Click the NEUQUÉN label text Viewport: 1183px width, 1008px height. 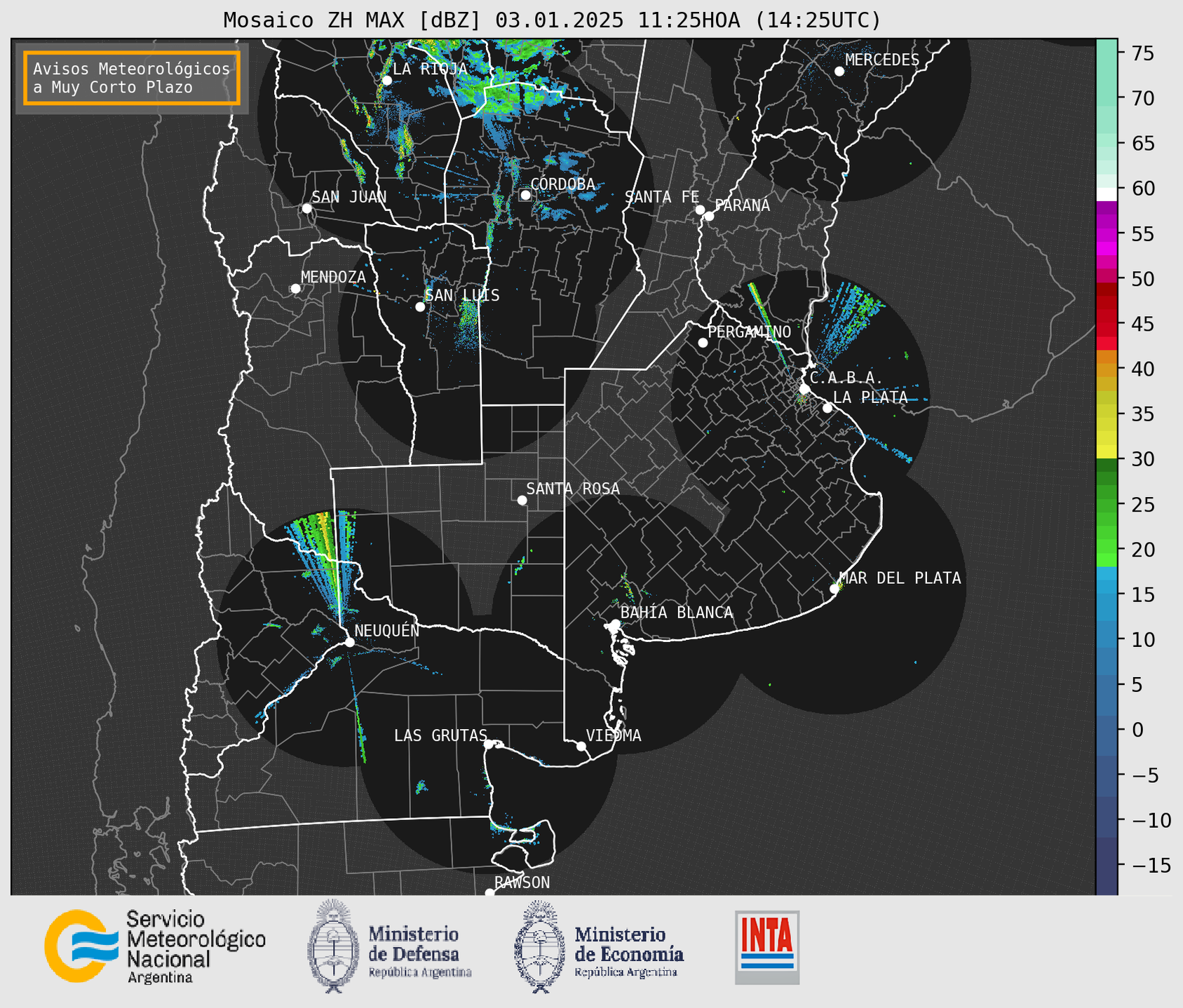pyautogui.click(x=387, y=630)
